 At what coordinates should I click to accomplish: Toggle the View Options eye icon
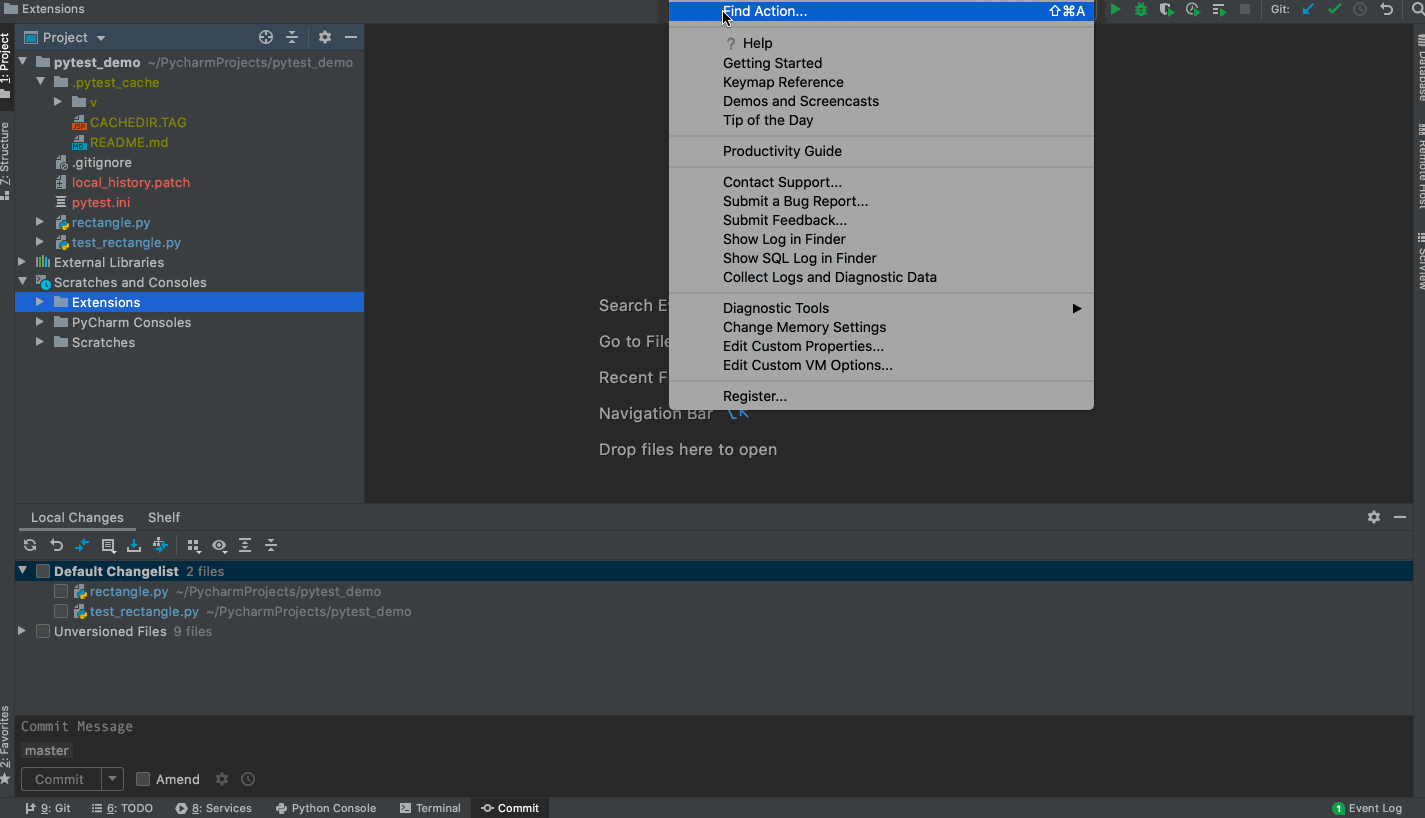(x=219, y=545)
